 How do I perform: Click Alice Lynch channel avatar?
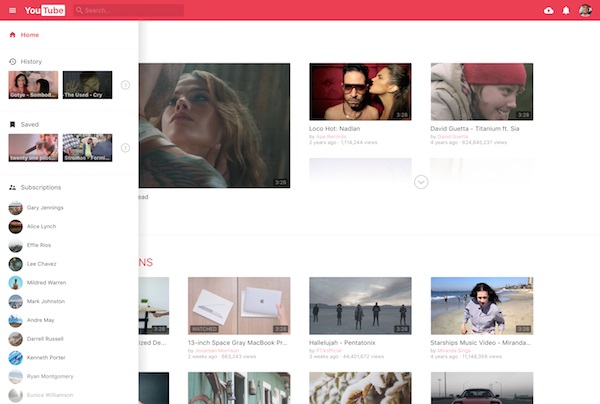pyautogui.click(x=15, y=226)
